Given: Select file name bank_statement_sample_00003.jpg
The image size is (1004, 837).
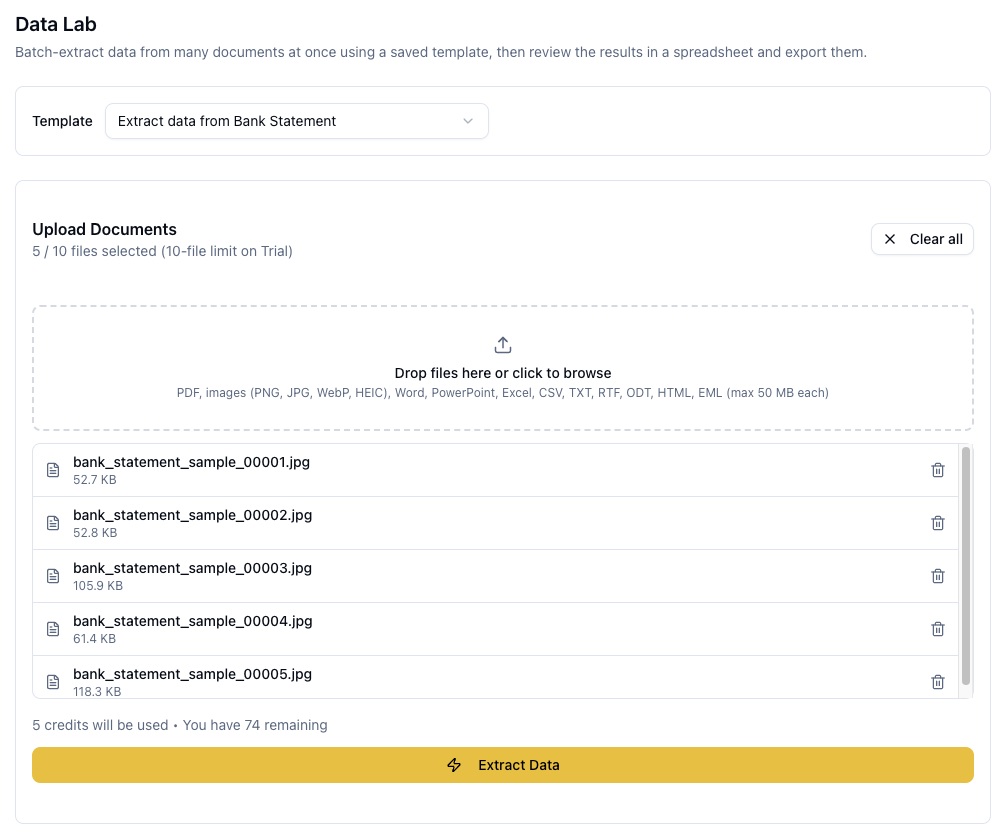Looking at the screenshot, I should pyautogui.click(x=193, y=568).
